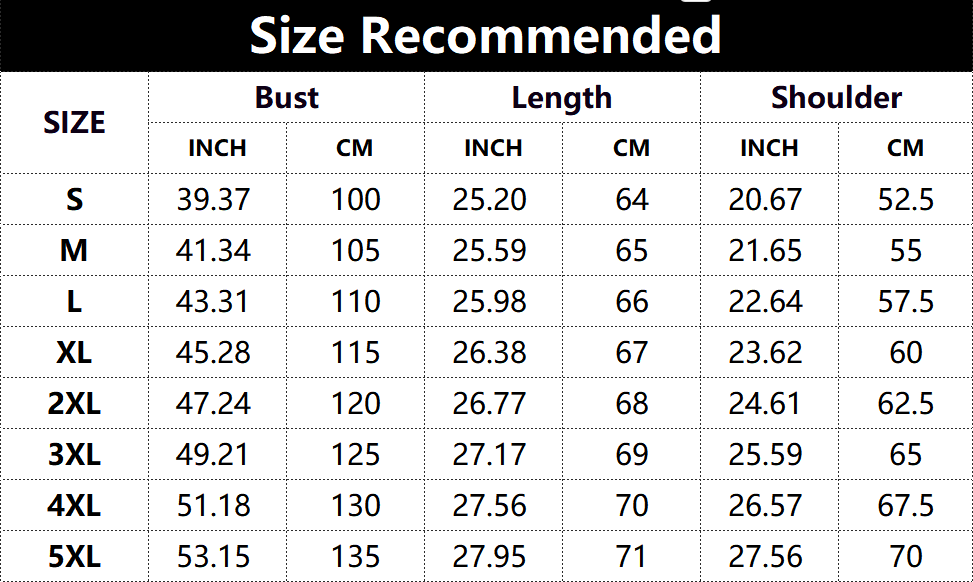Click the bust inch value 51.18
The width and height of the screenshot is (973, 582).
click(x=213, y=505)
